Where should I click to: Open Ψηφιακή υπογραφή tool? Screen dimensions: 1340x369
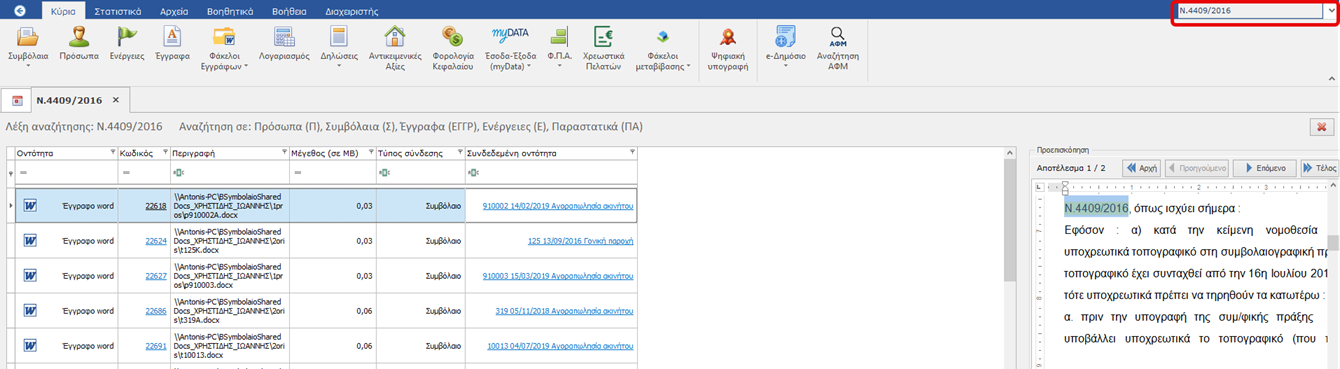pos(728,50)
